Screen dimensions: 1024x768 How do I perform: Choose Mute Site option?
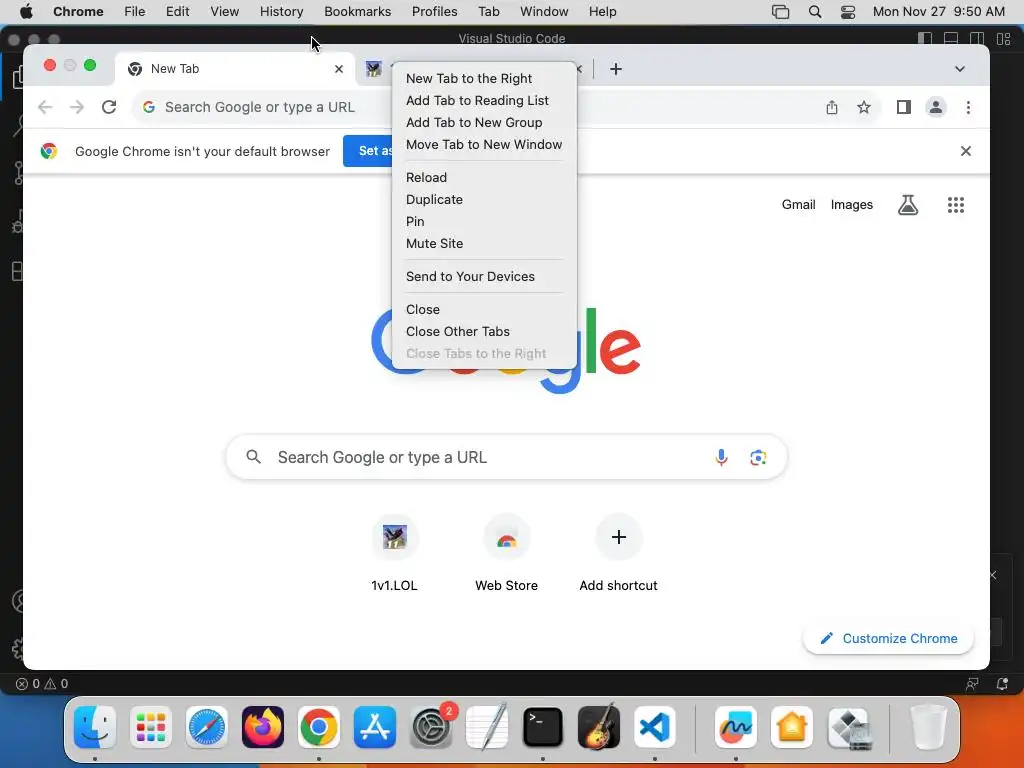[x=434, y=244]
